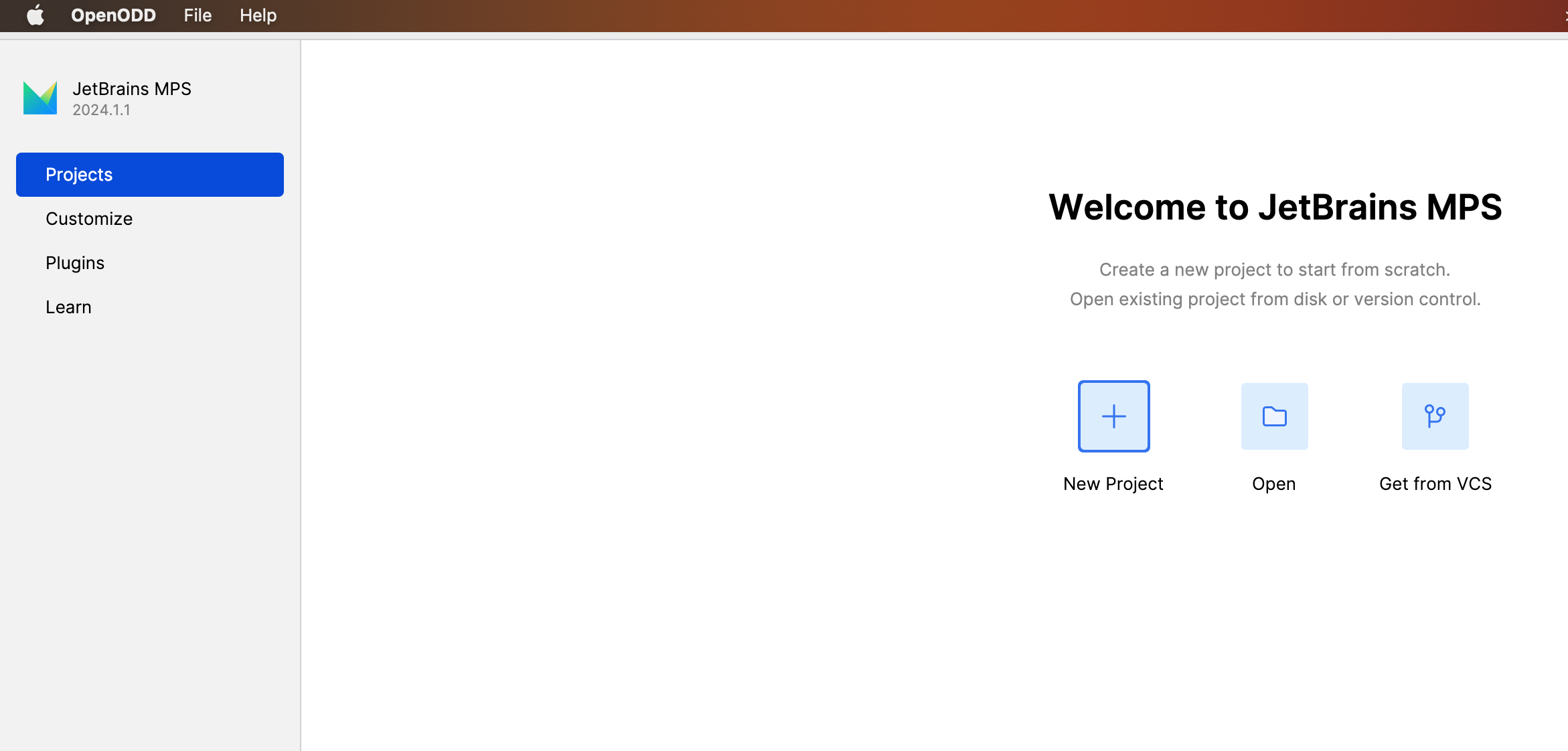Click the branch icon for VCS checkout

point(1435,416)
